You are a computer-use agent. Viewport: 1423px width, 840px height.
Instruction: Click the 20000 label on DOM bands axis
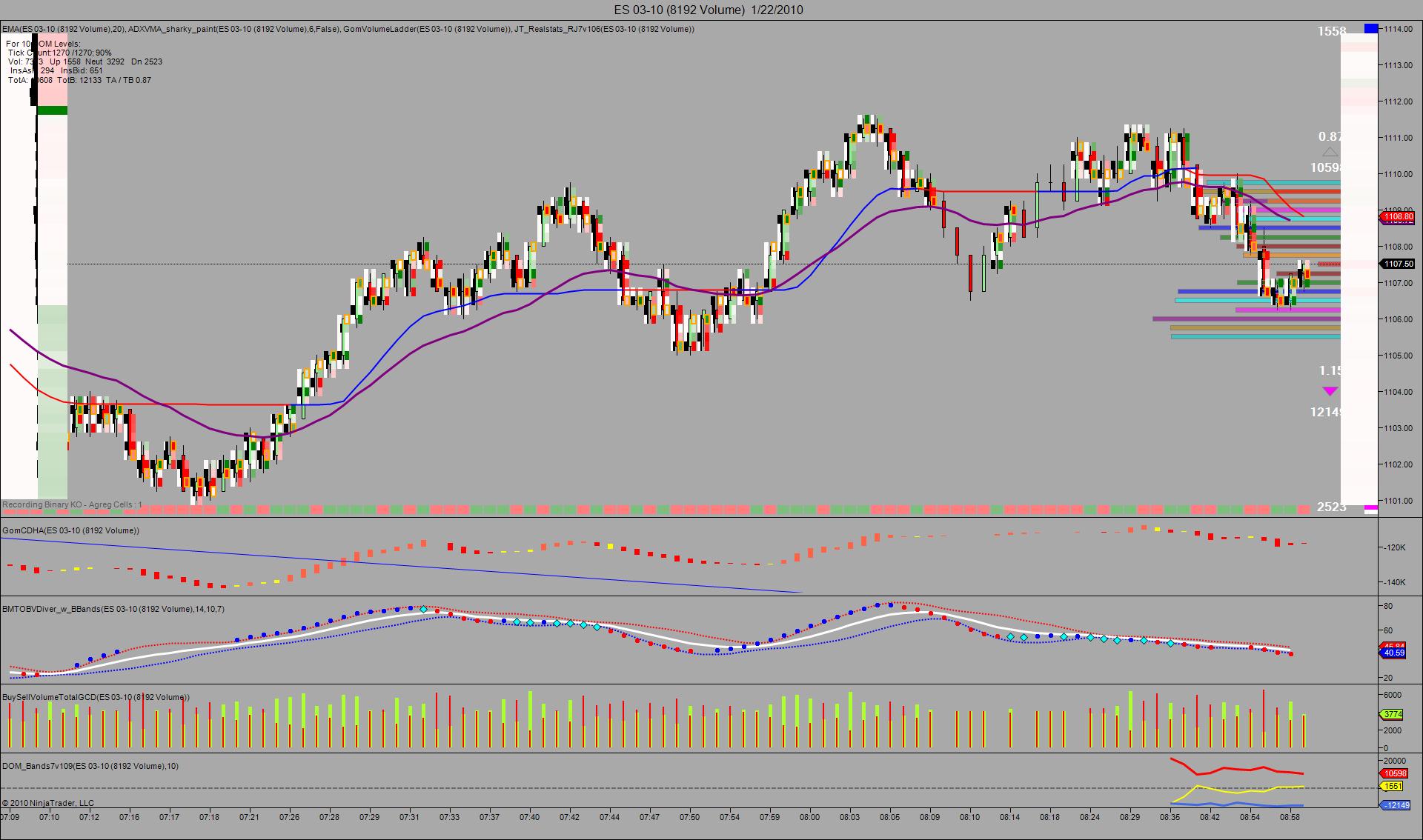[1395, 760]
